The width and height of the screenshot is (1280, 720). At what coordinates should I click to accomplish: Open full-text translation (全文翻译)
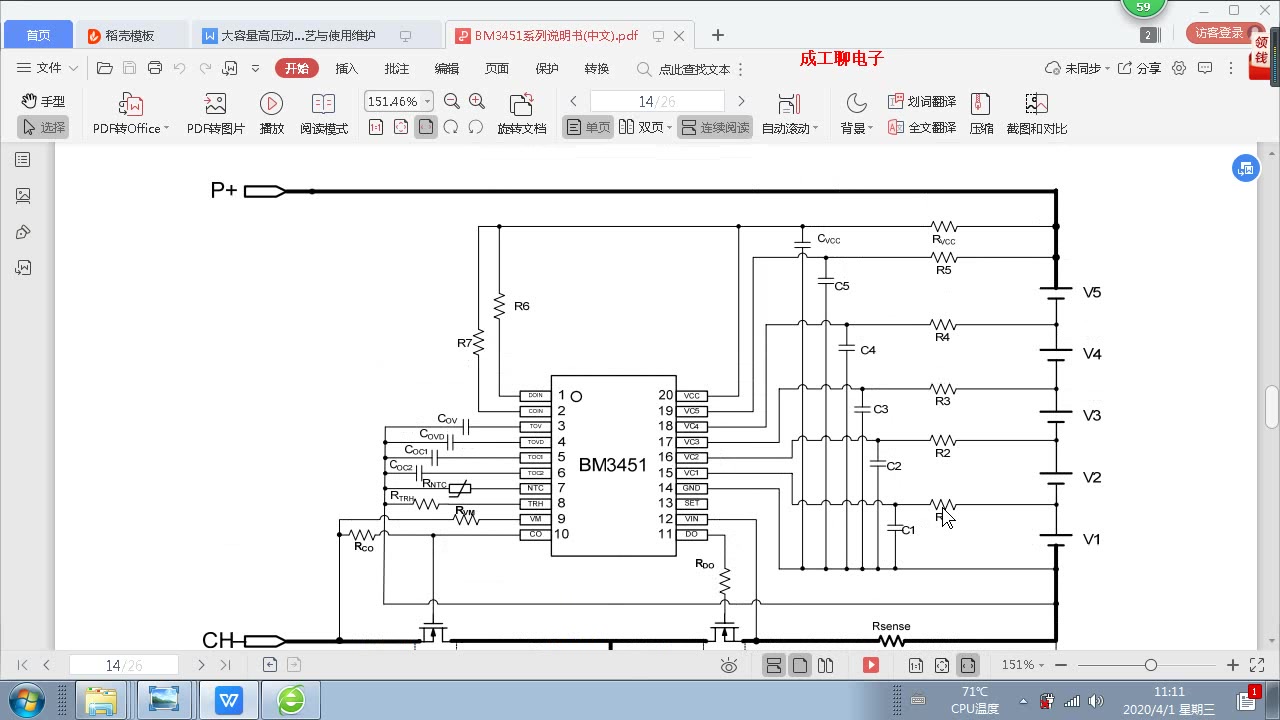point(922,127)
